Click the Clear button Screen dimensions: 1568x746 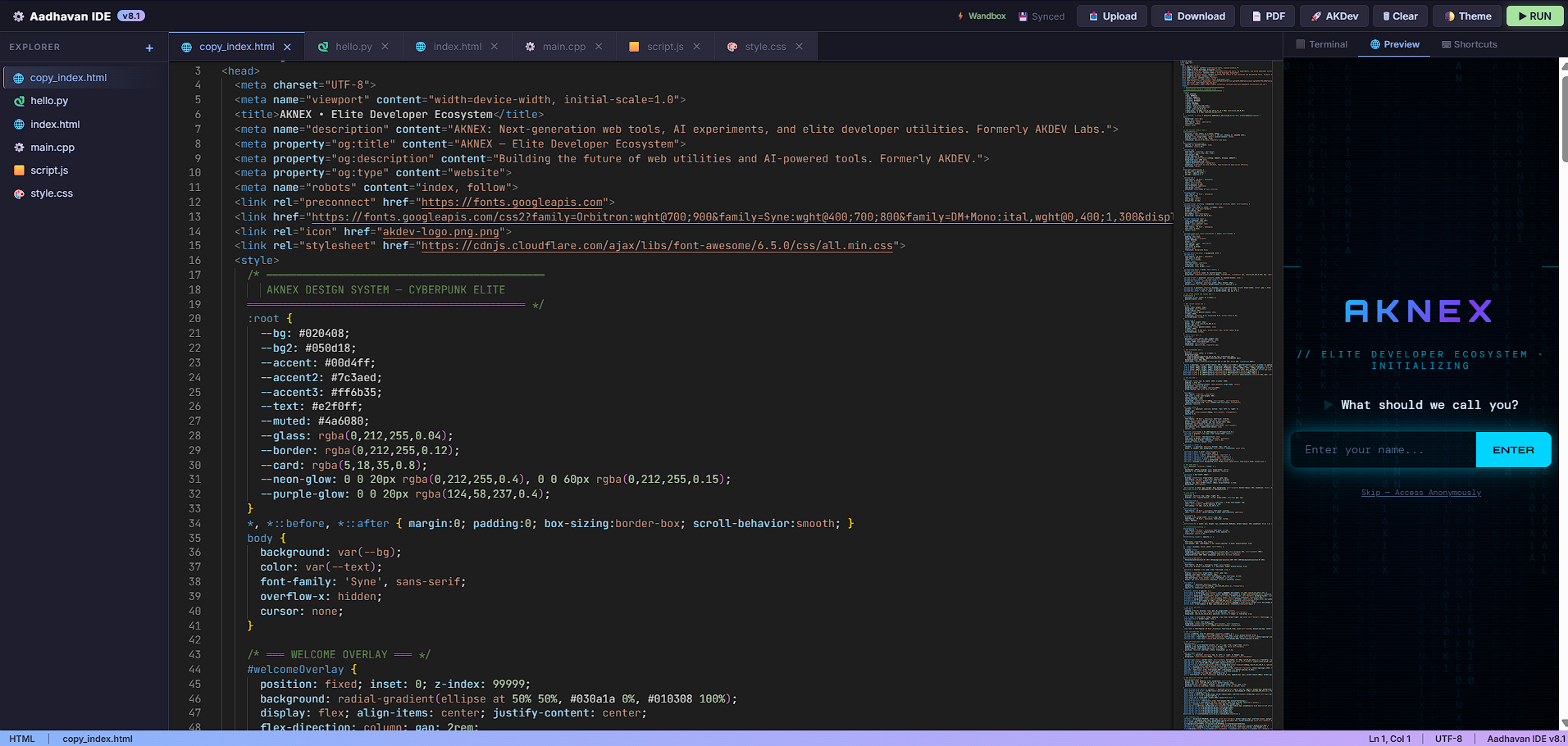(x=1400, y=16)
